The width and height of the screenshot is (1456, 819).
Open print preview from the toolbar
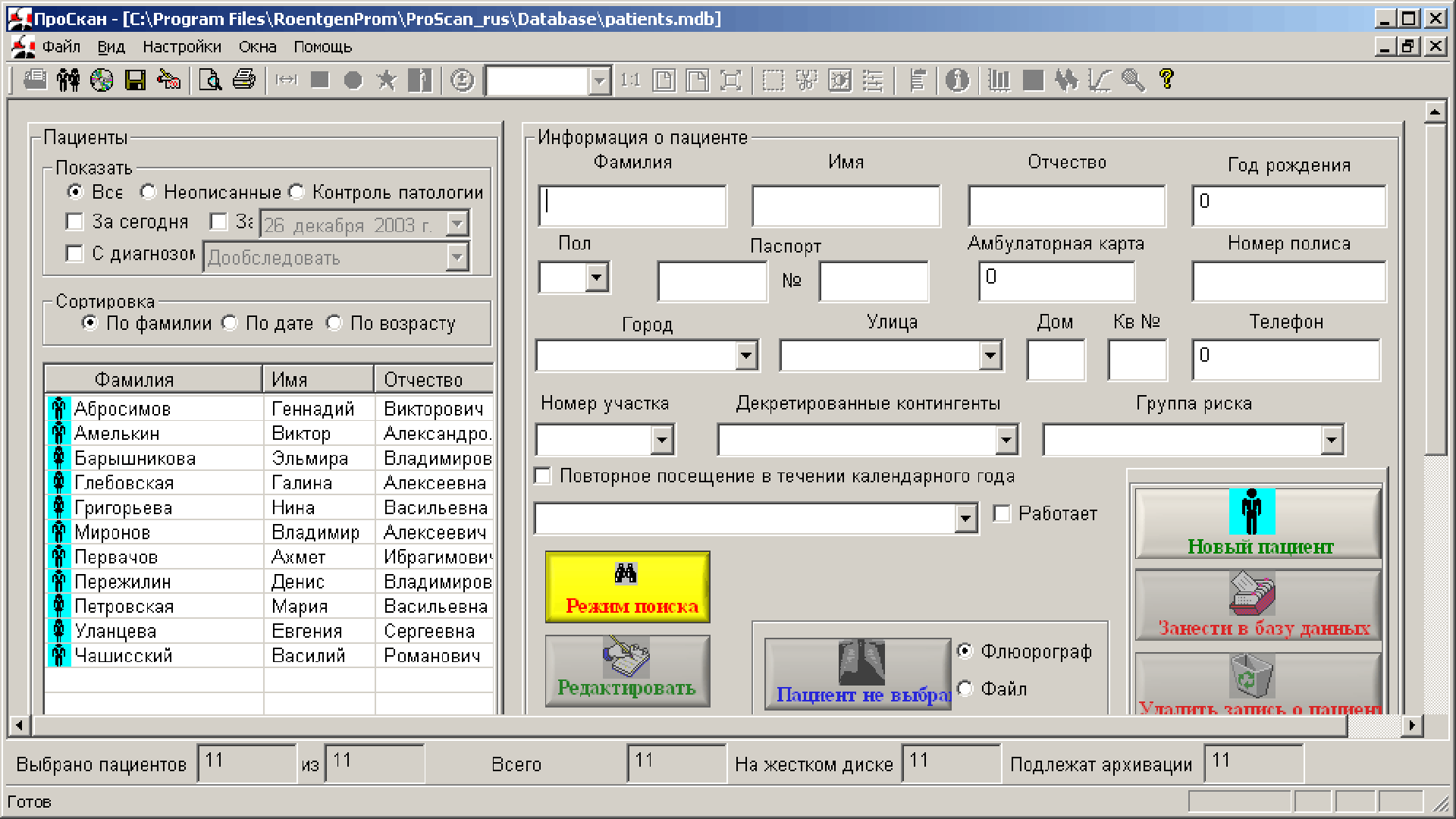coord(210,80)
